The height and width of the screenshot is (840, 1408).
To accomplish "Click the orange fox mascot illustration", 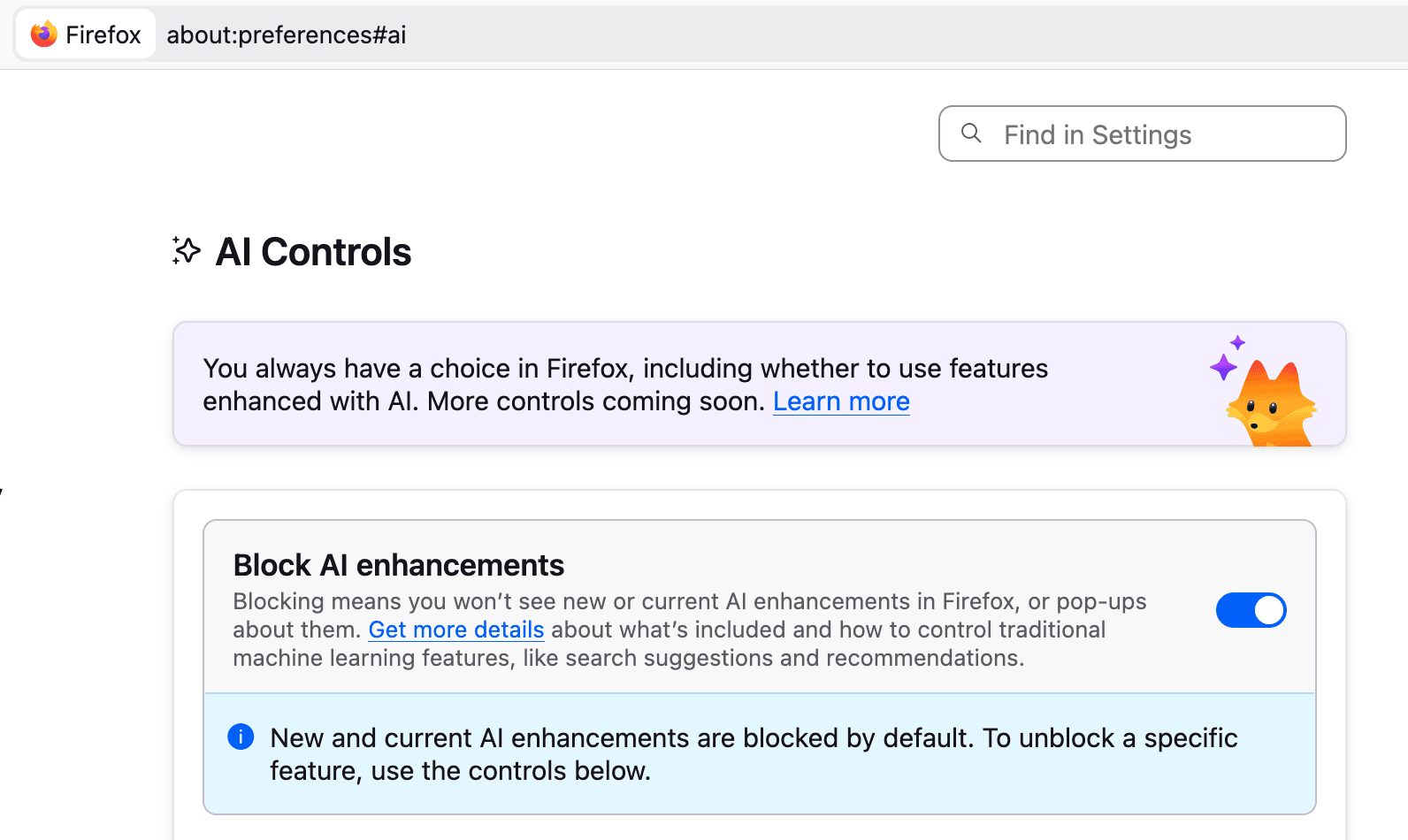I will tap(1273, 408).
